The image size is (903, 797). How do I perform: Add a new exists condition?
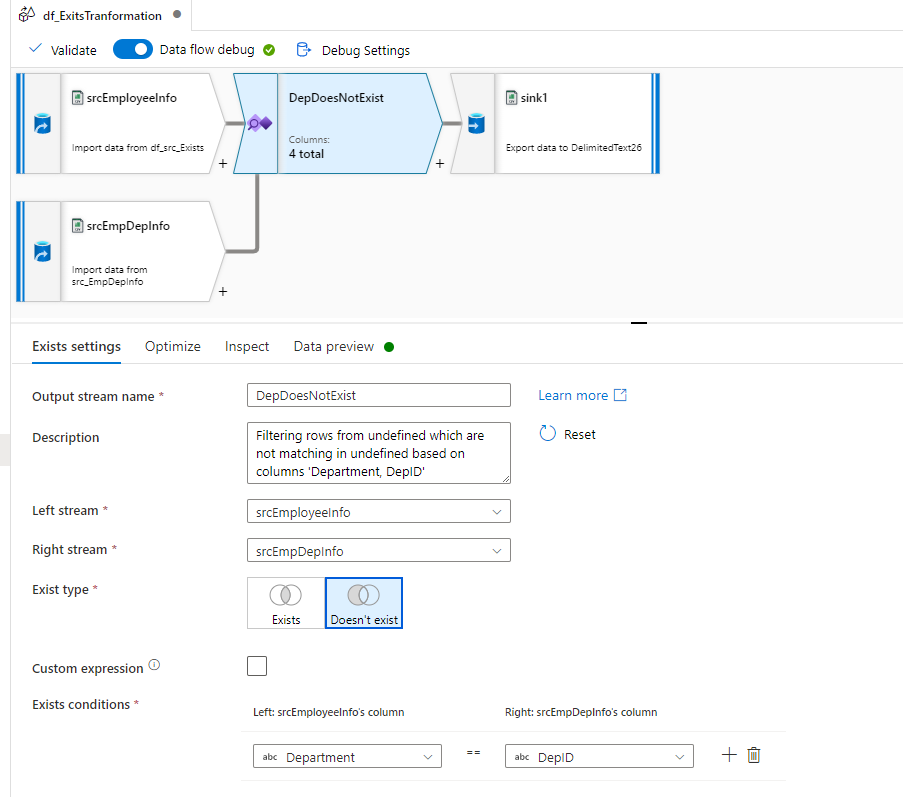(729, 755)
